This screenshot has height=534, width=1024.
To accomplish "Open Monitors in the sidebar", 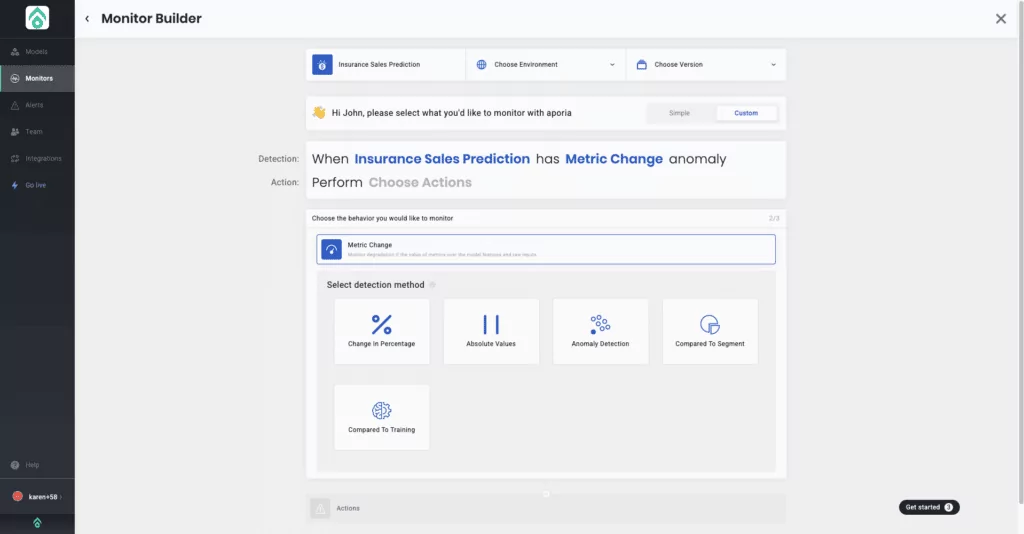I will pyautogui.click(x=37, y=78).
